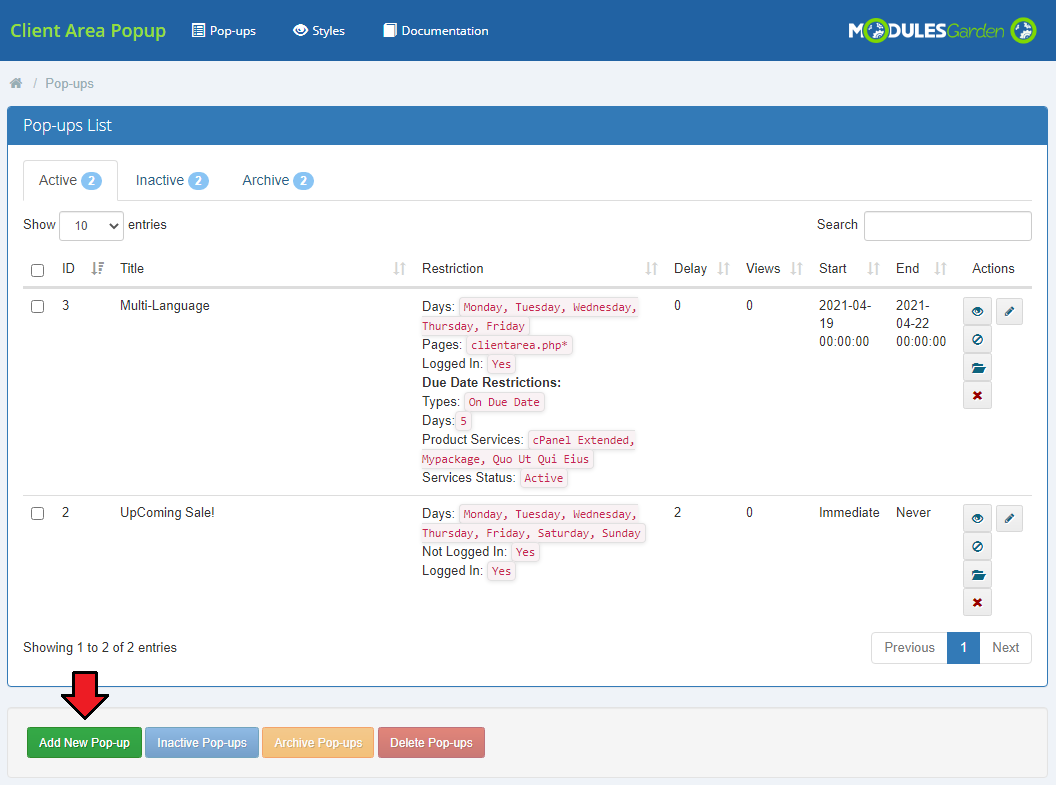This screenshot has height=785, width=1056.
Task: Switch to the Archive tab
Action: (277, 180)
